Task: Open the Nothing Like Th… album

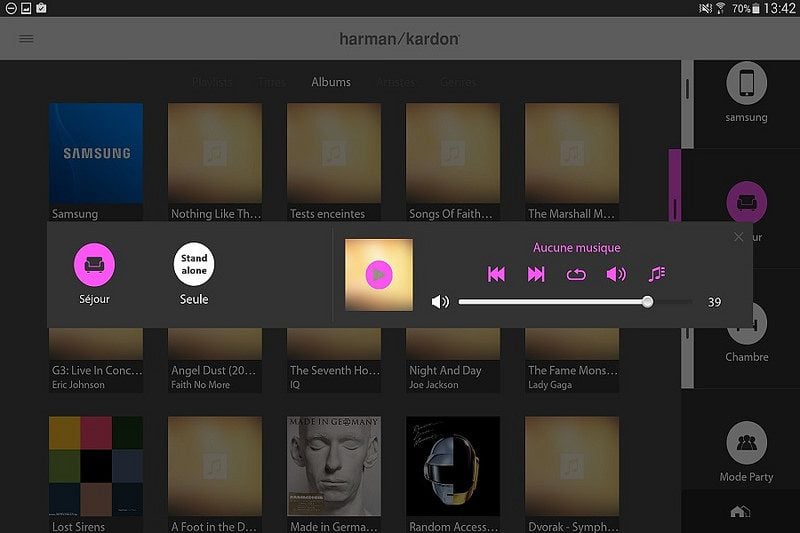Action: pyautogui.click(x=215, y=161)
